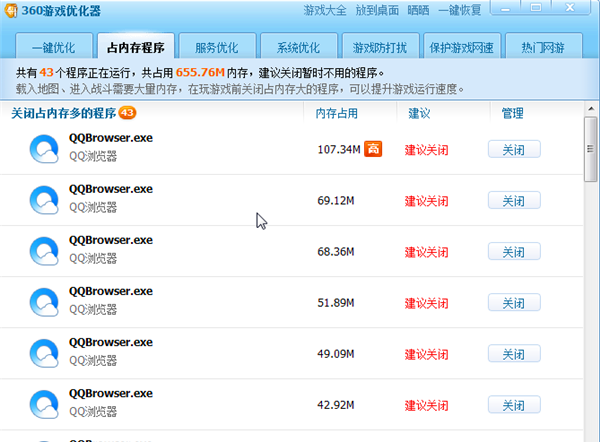Close the 107.34M QQBrowser process
Image resolution: width=600 pixels, height=442 pixels.
coord(514,149)
